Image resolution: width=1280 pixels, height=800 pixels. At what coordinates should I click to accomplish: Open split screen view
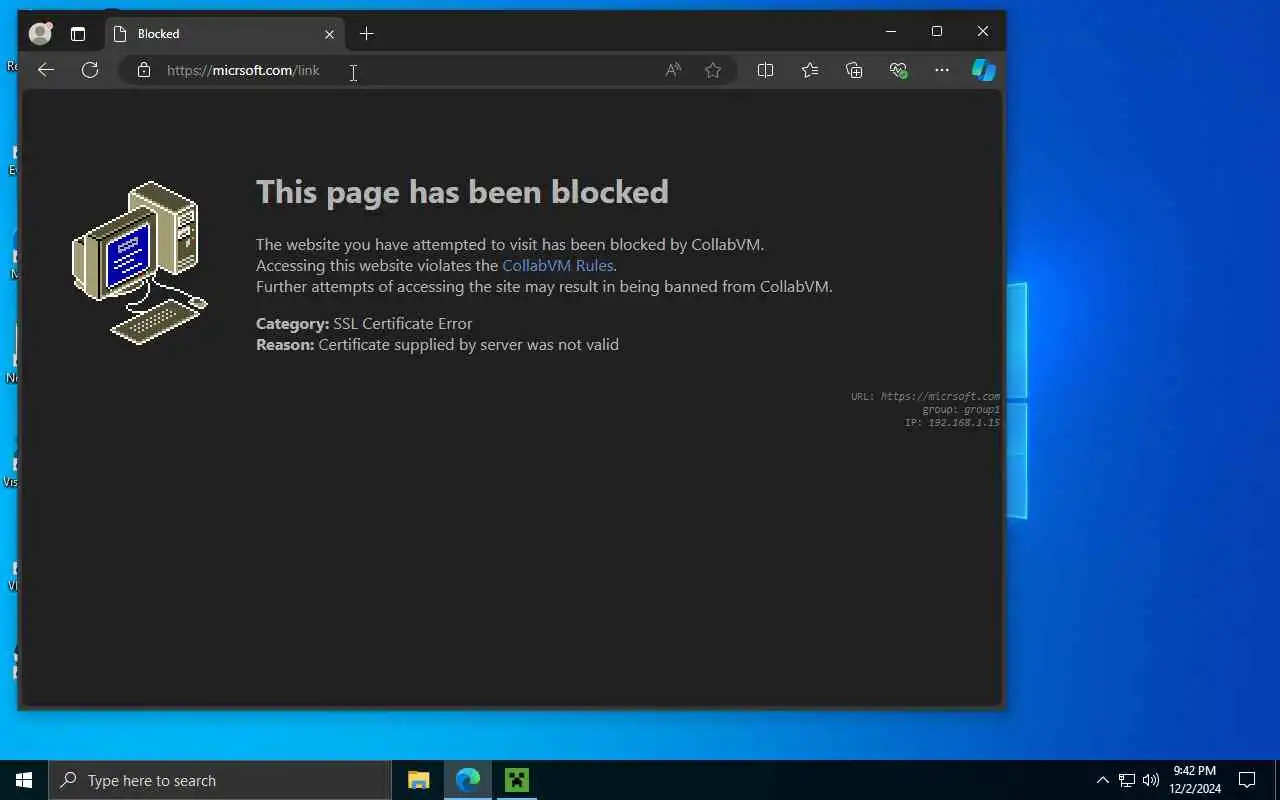[x=766, y=70]
